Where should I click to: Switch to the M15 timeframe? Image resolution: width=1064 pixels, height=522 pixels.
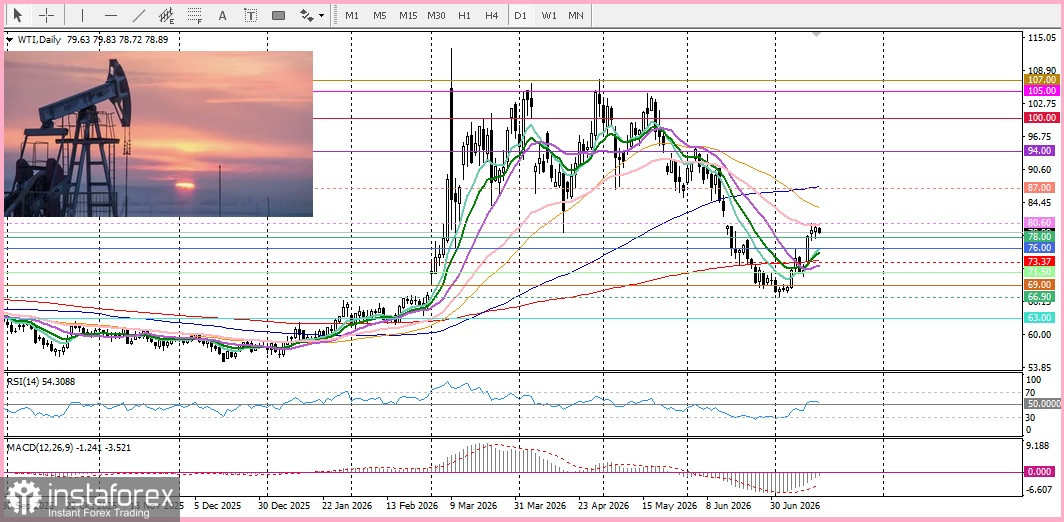[x=408, y=15]
